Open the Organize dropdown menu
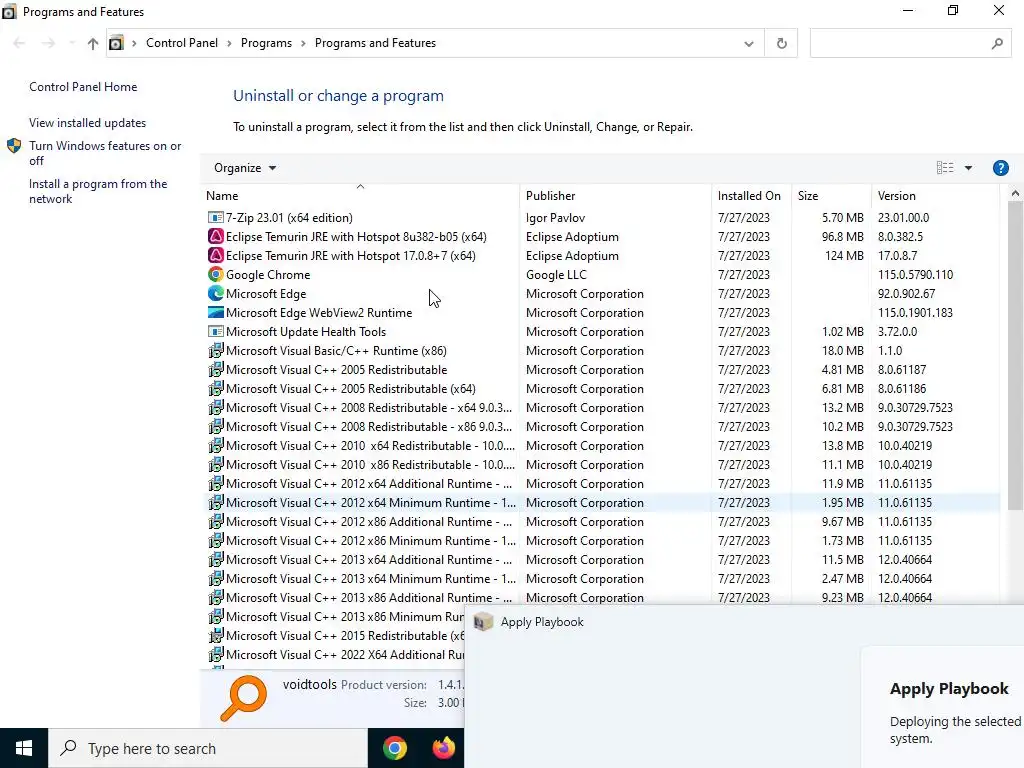 245,168
